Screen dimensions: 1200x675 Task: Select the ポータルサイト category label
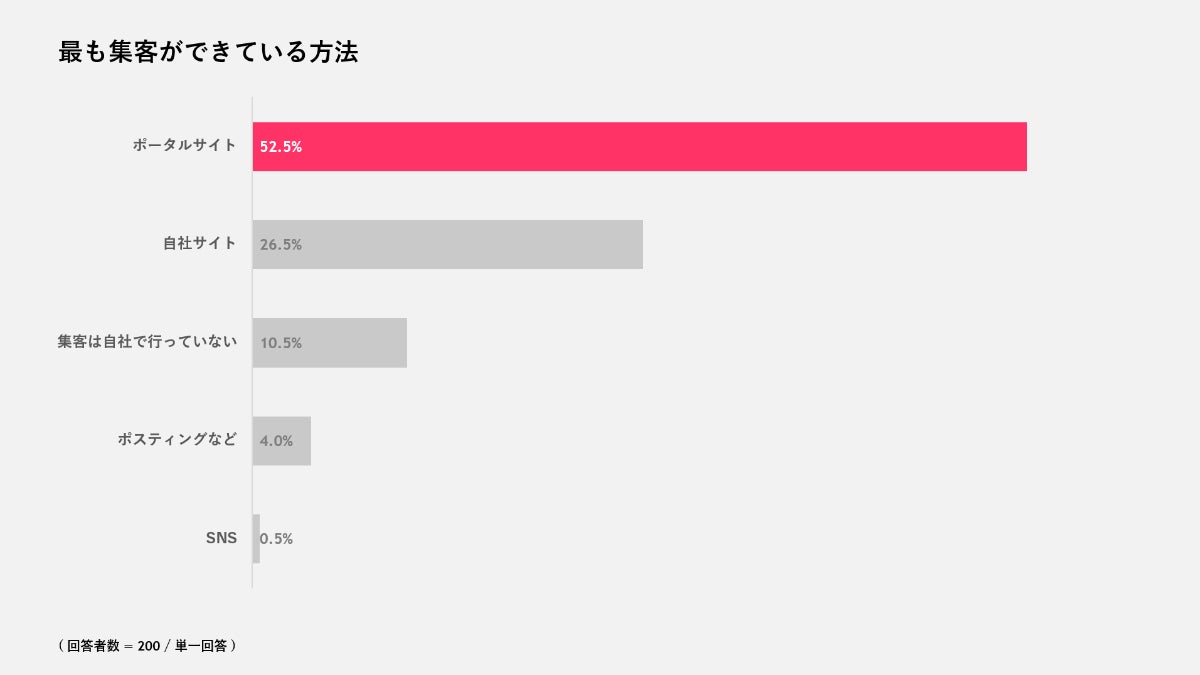click(x=185, y=145)
